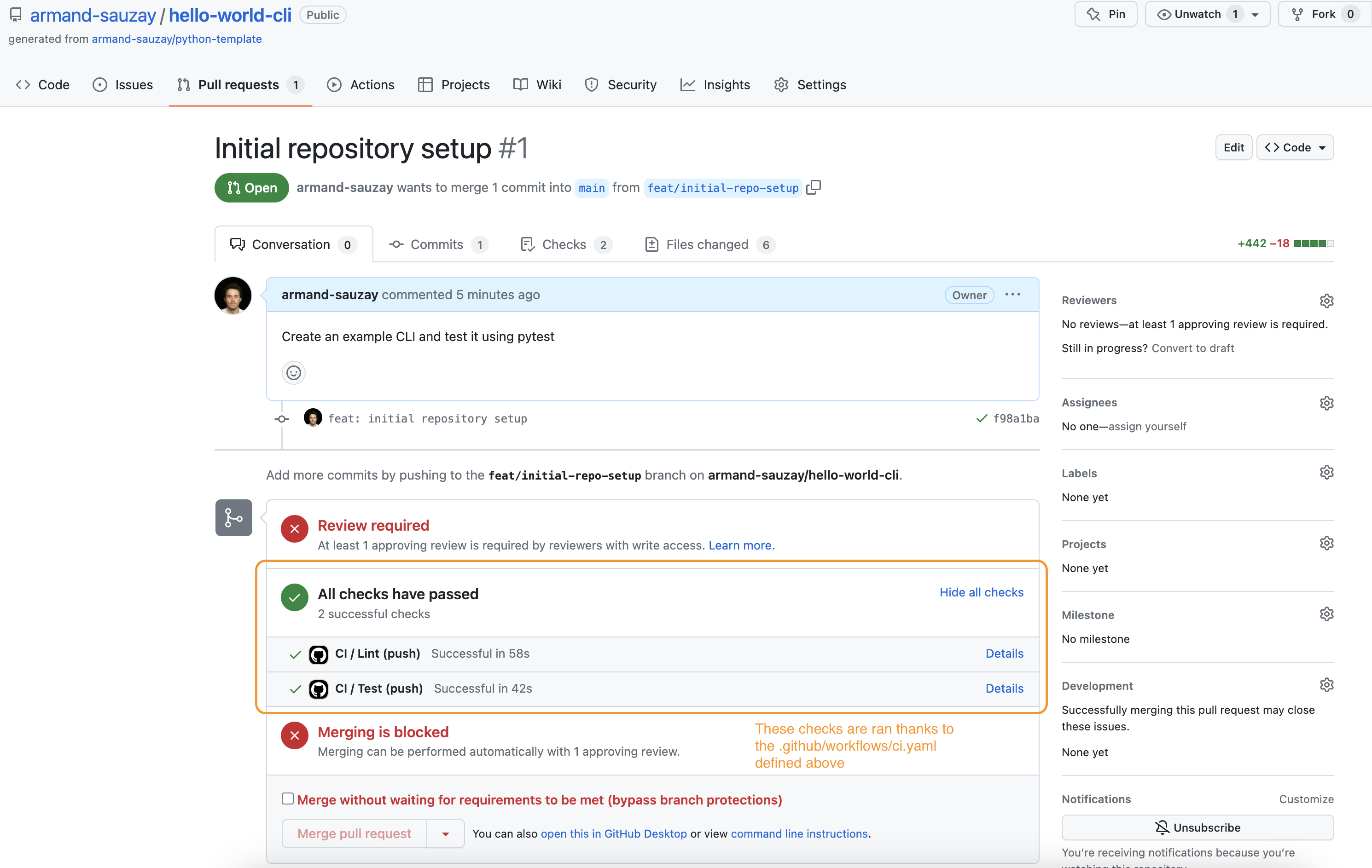Open the Actions tab

click(x=360, y=85)
